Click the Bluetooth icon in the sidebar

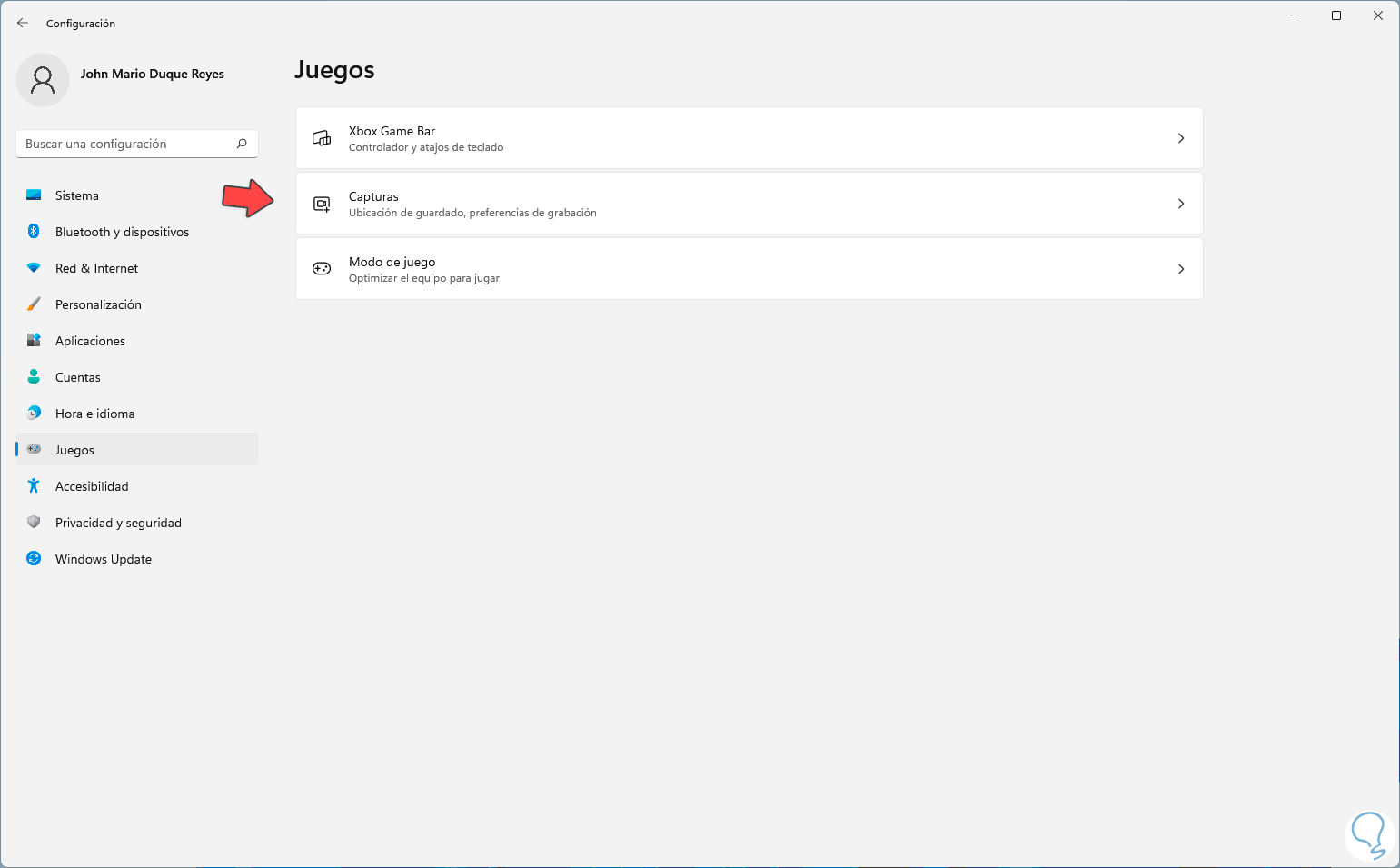pos(34,232)
